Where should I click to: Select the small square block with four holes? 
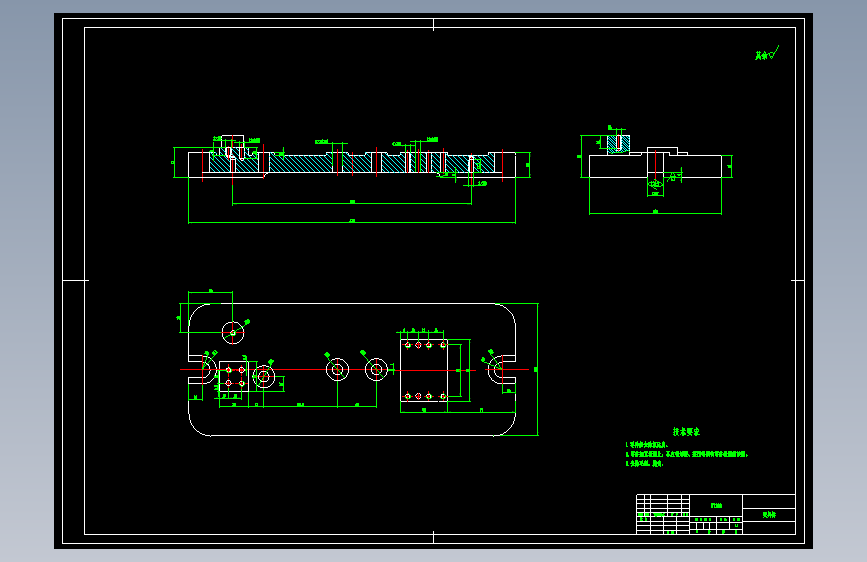pos(234,377)
